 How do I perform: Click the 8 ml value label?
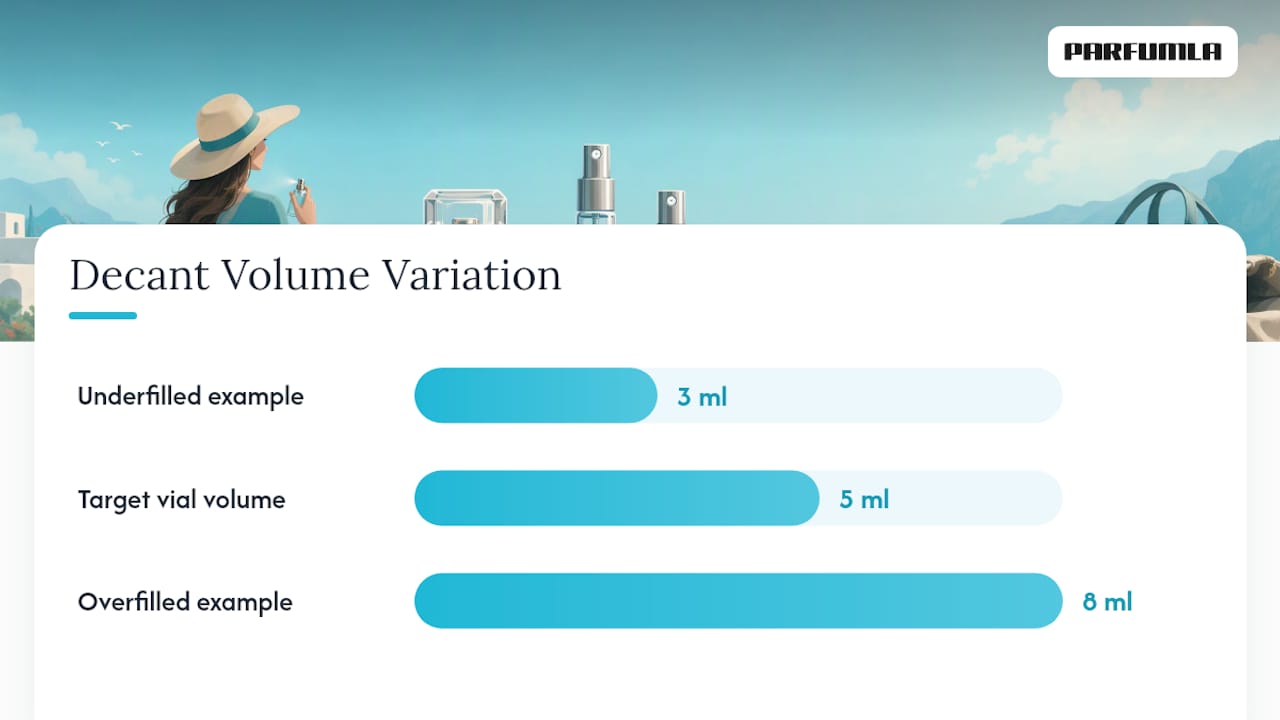click(1107, 602)
